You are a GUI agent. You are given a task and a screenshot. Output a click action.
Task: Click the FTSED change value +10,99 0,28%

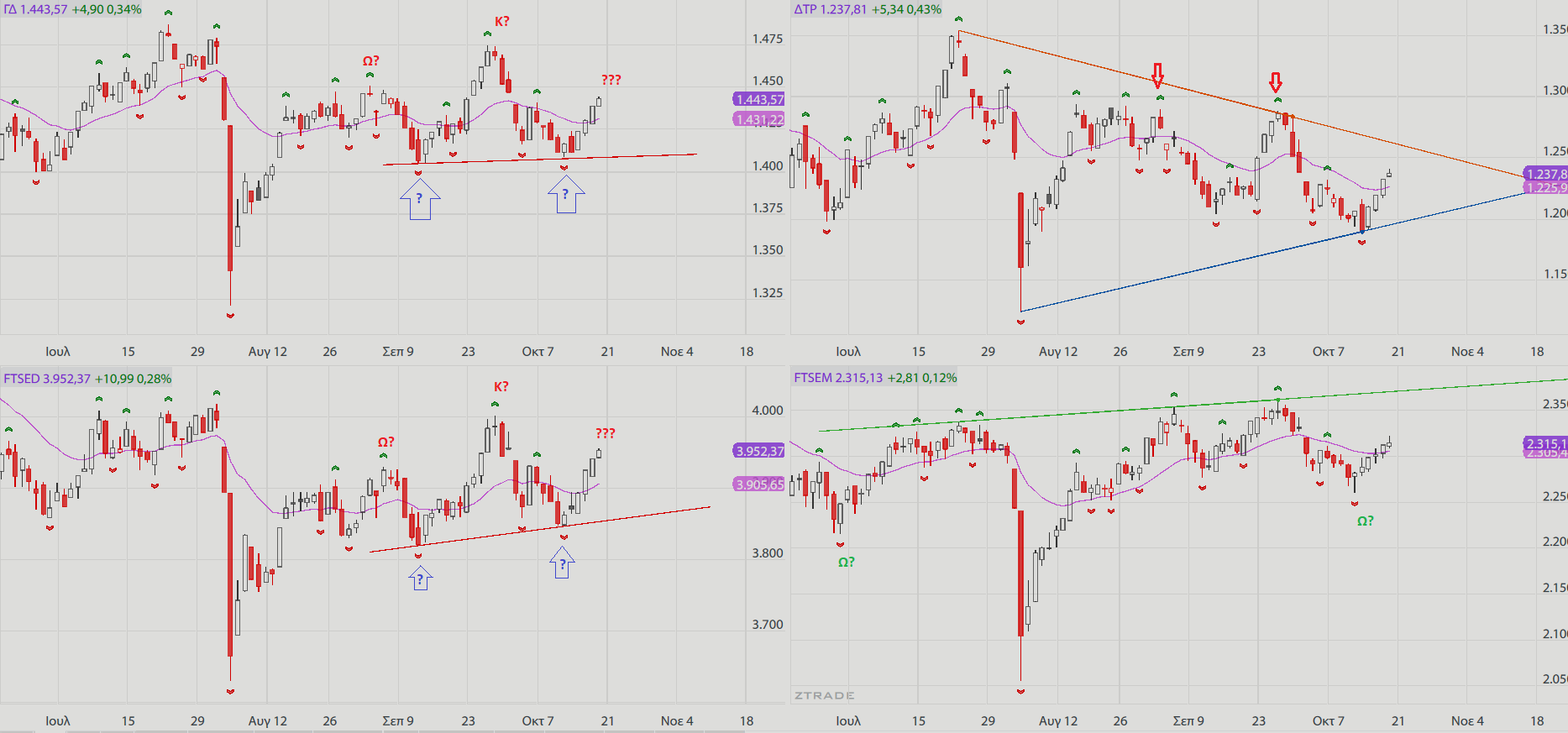pyautogui.click(x=133, y=379)
